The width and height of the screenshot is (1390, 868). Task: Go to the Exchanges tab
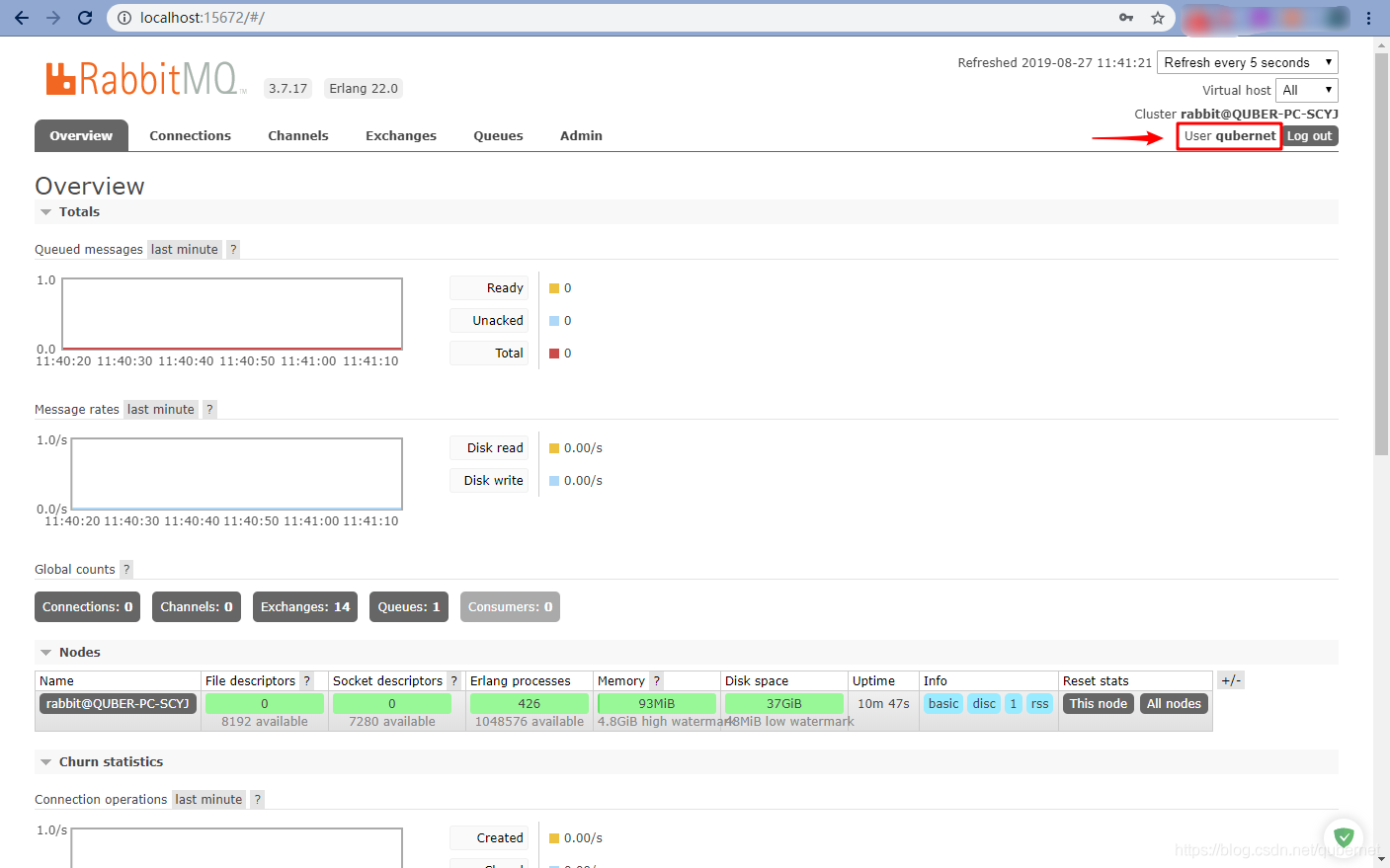point(400,136)
